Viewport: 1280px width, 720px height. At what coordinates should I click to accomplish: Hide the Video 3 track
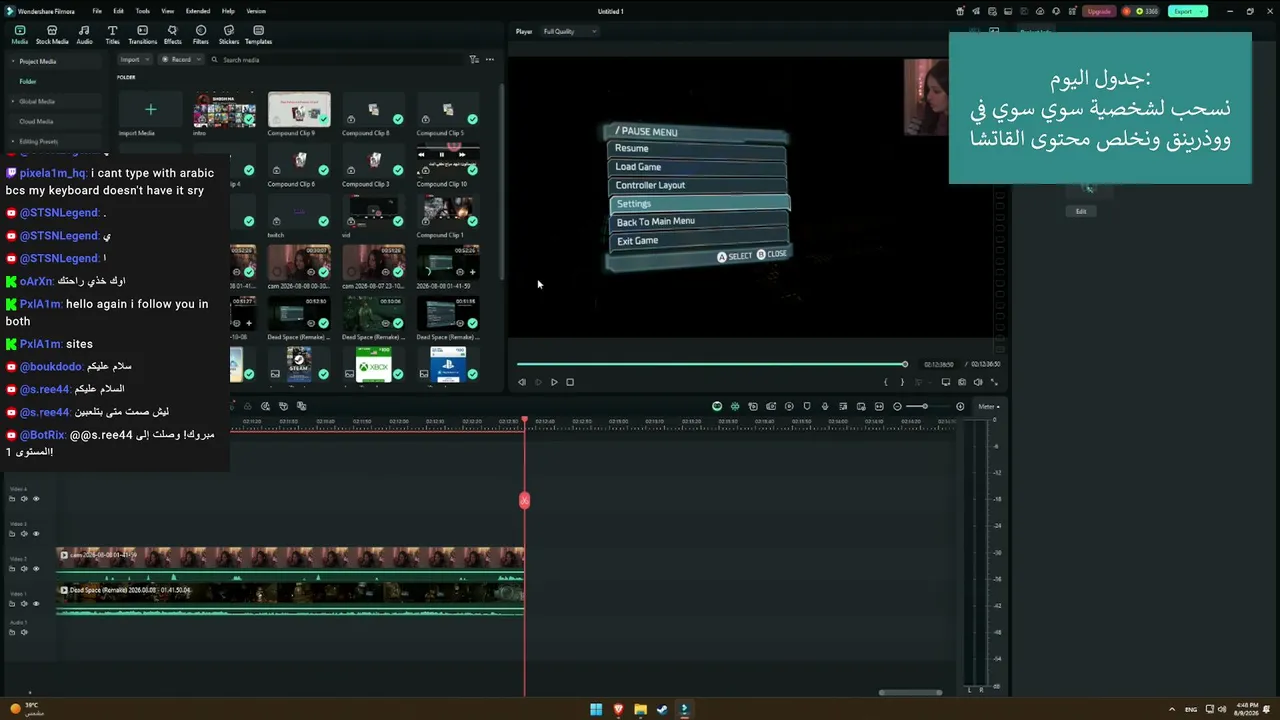(36, 534)
